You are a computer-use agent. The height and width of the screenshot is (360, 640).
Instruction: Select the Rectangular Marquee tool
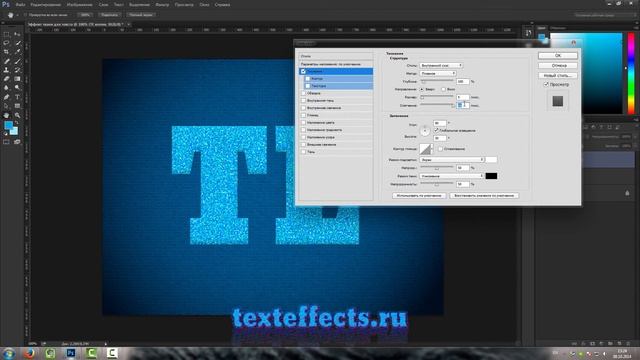(x=6, y=34)
